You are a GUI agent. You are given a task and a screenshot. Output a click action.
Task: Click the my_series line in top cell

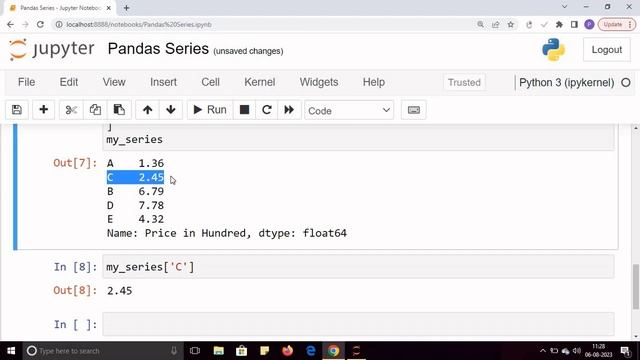(x=134, y=140)
